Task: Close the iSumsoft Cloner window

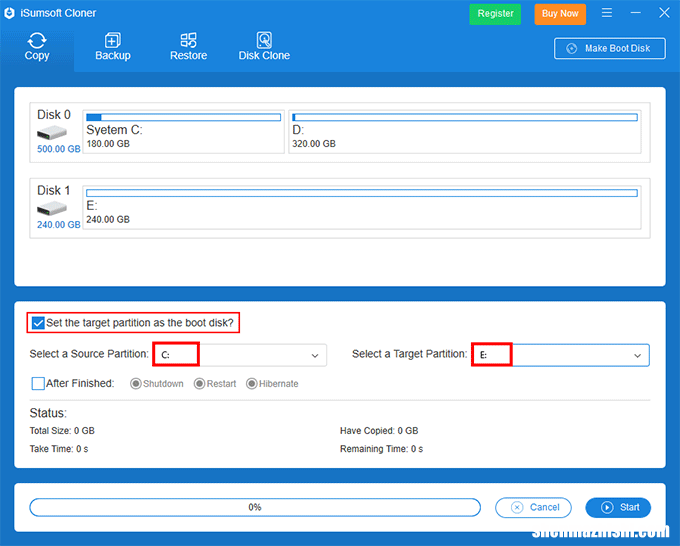Action: 664,13
